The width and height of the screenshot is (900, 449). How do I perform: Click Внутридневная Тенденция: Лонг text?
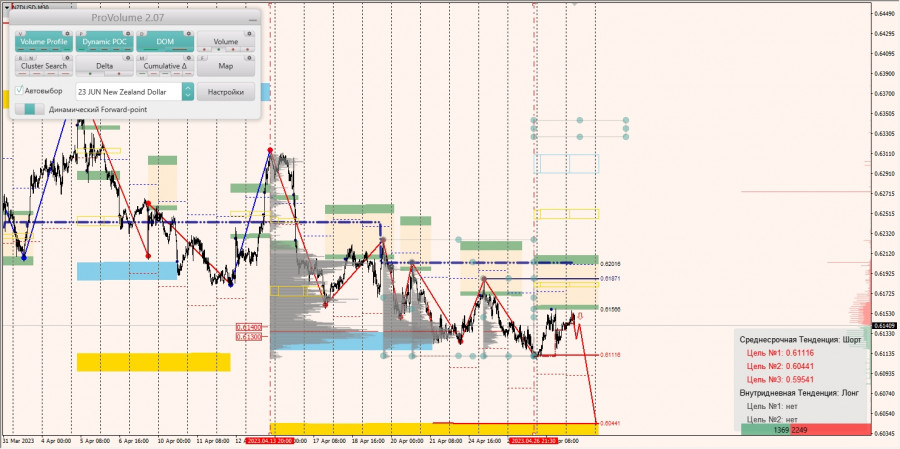[x=799, y=393]
